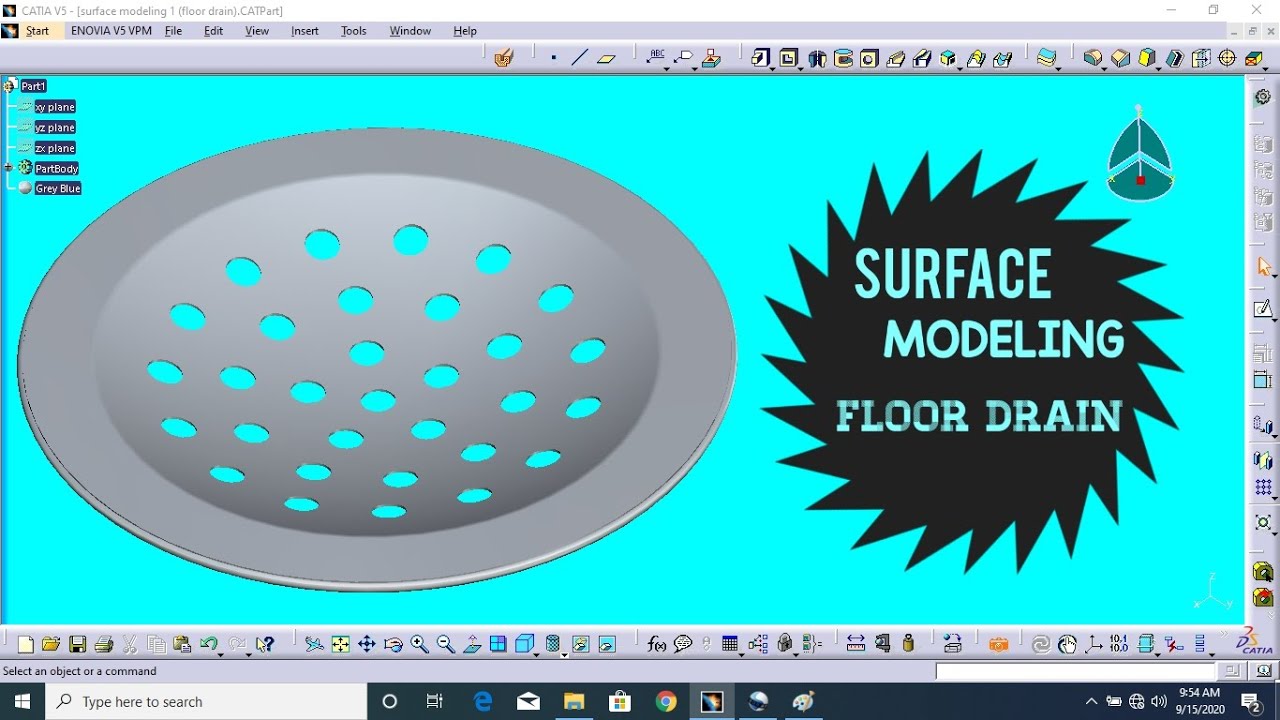This screenshot has height=720, width=1280.
Task: Open Redo history dropdown arrow
Action: pyautogui.click(x=249, y=654)
